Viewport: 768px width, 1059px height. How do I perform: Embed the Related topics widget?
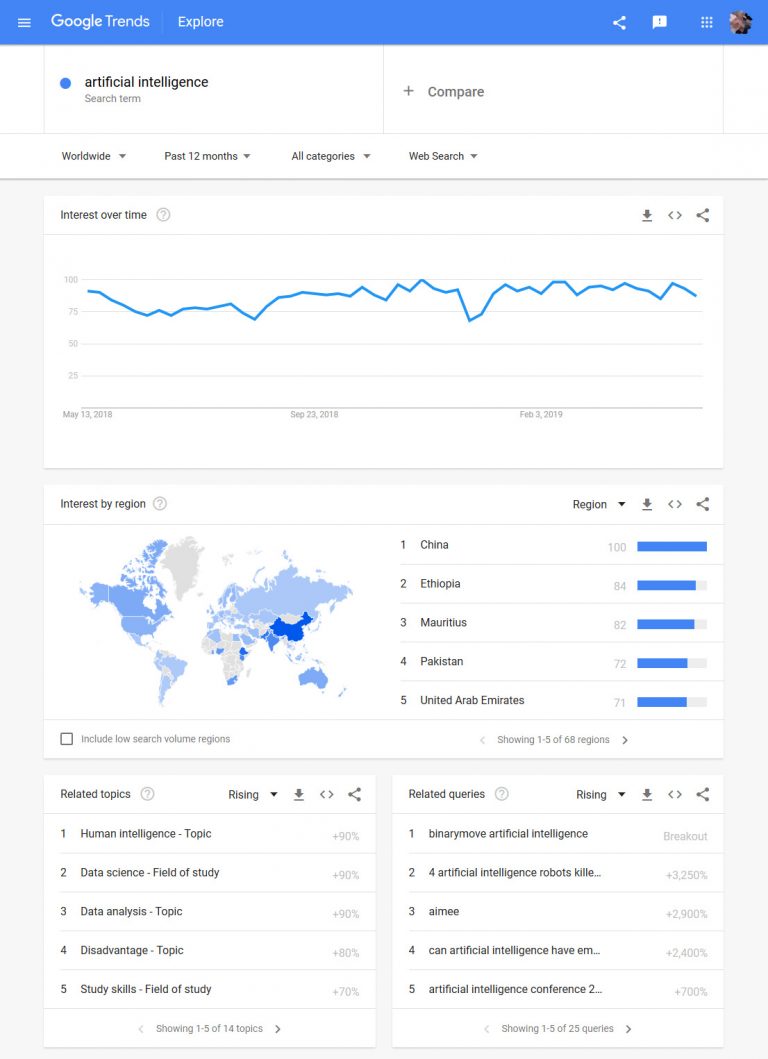(327, 795)
